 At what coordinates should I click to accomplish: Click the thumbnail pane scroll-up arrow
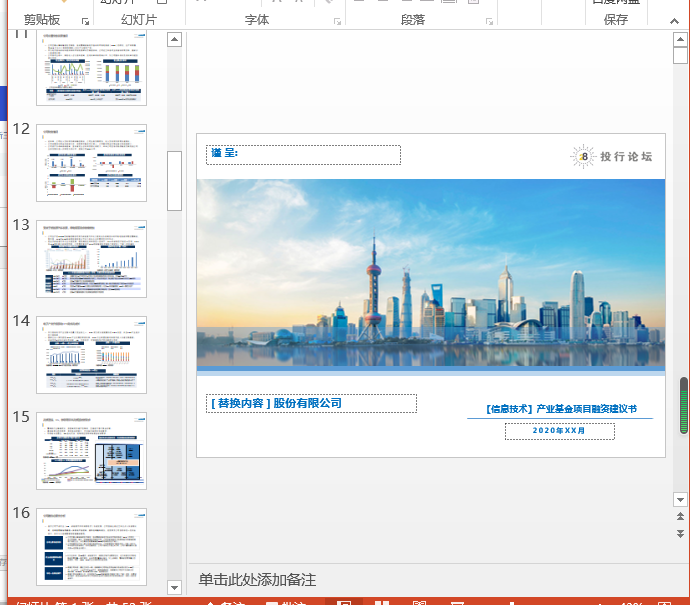[174, 40]
